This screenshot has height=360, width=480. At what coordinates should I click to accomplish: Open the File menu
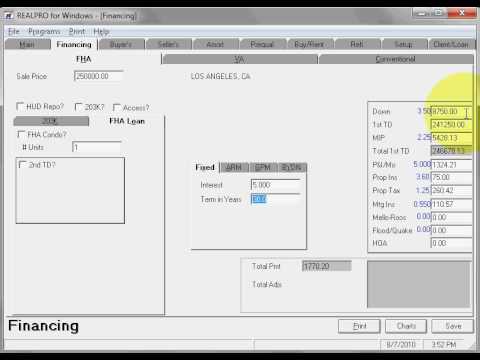tap(14, 32)
